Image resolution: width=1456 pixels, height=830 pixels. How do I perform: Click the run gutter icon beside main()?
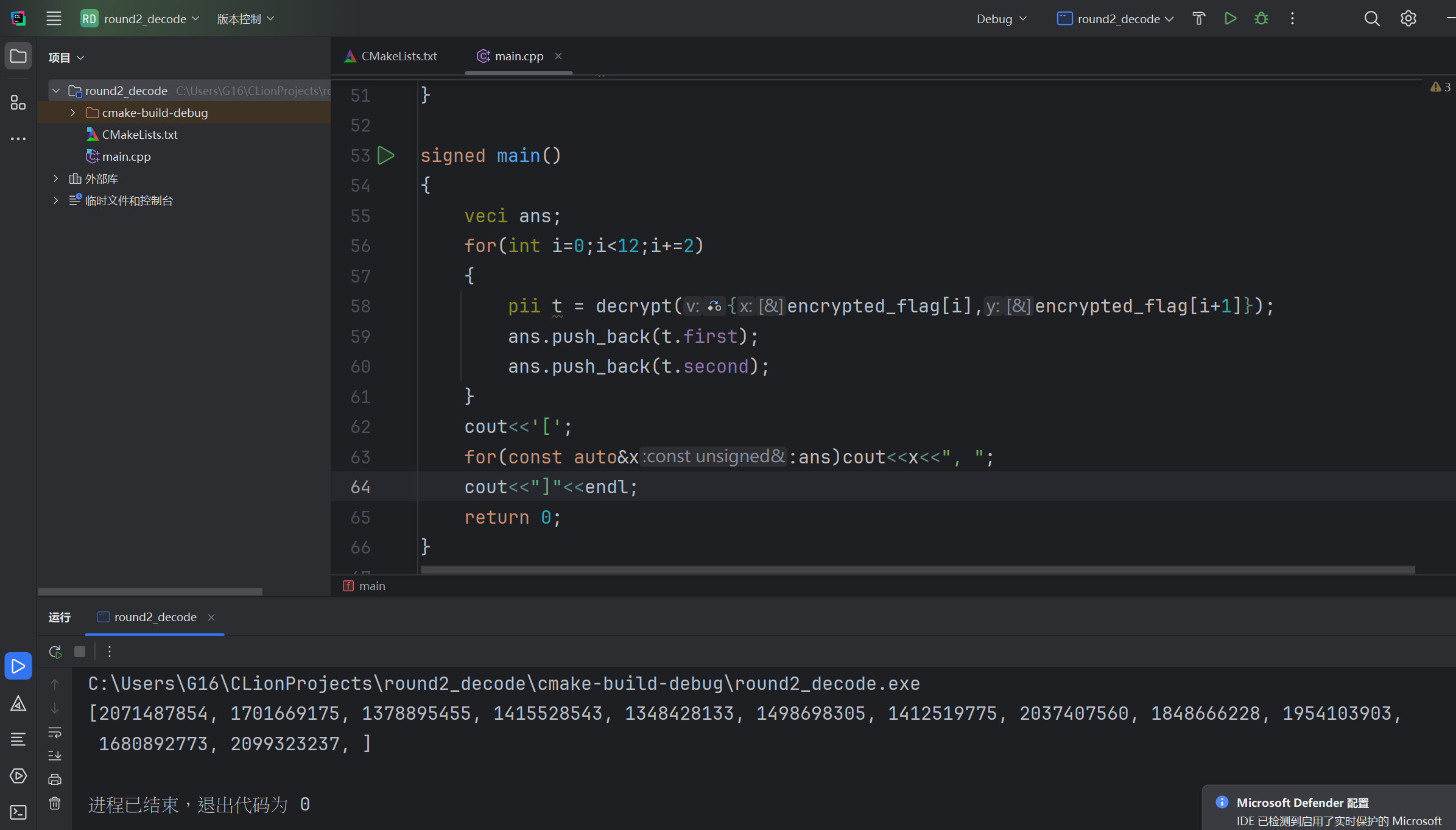(x=386, y=156)
